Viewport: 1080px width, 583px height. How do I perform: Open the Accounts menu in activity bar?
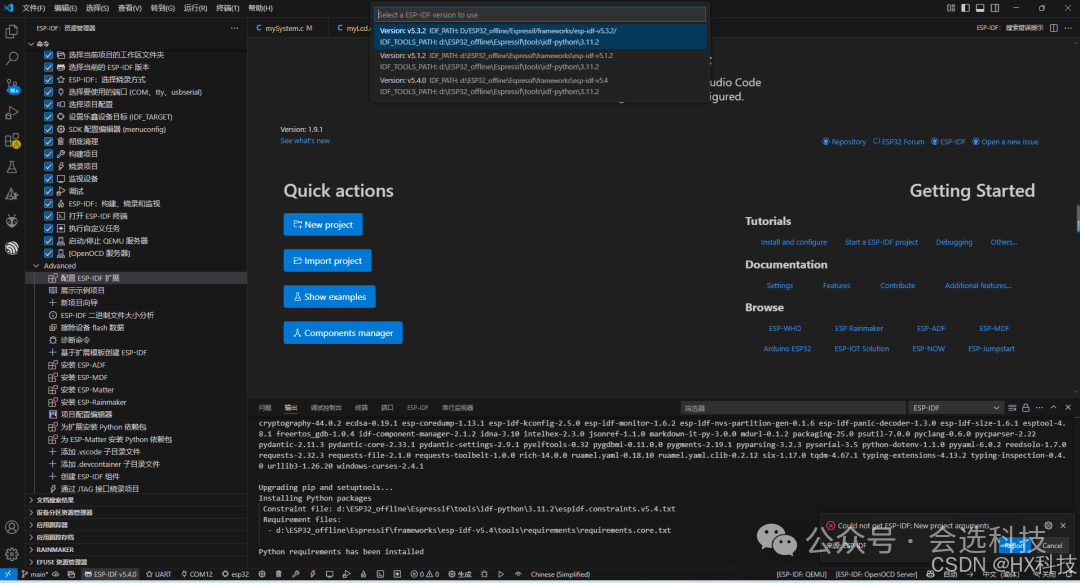(12, 527)
